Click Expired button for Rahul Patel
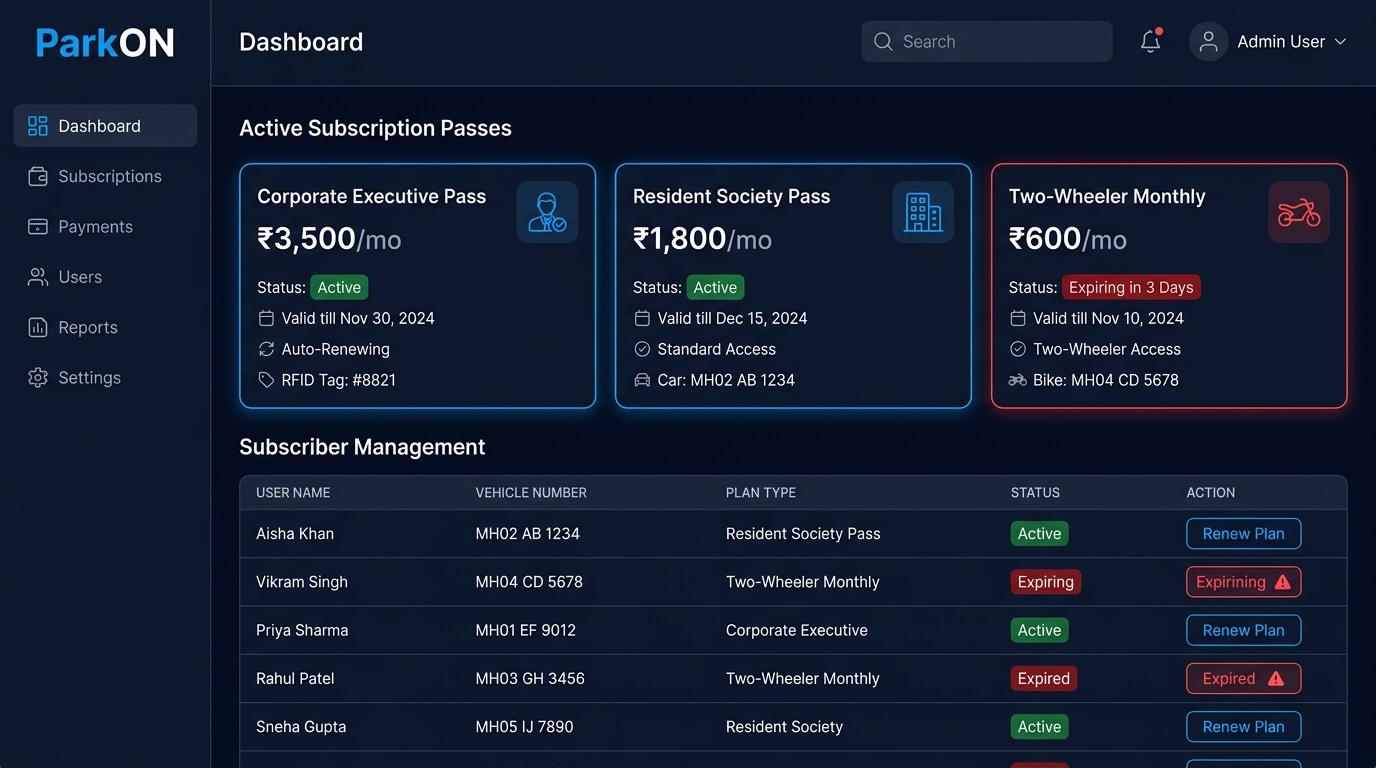Image resolution: width=1376 pixels, height=768 pixels. click(1244, 678)
